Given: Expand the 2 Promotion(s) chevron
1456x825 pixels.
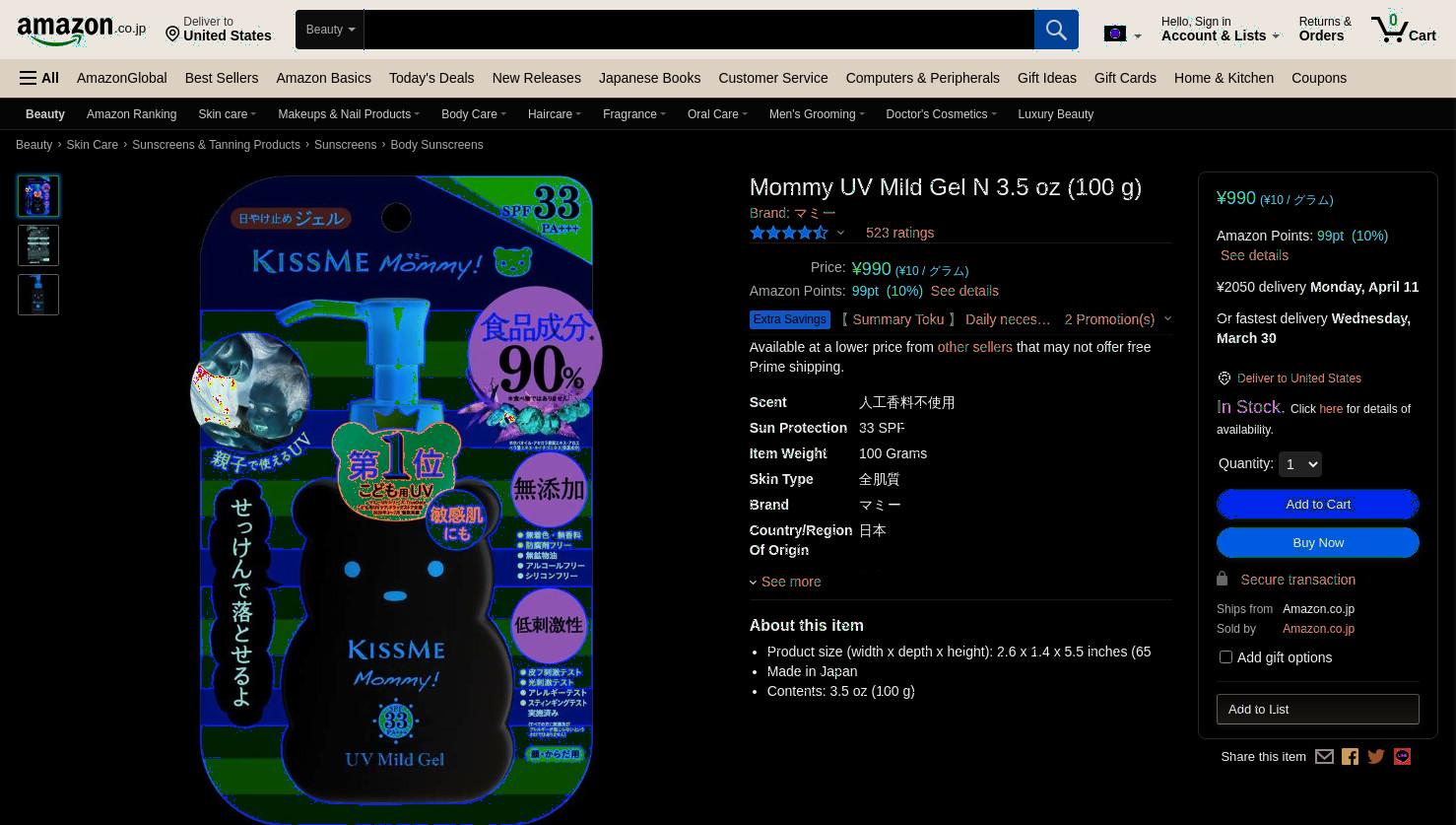Looking at the screenshot, I should click(x=1167, y=319).
